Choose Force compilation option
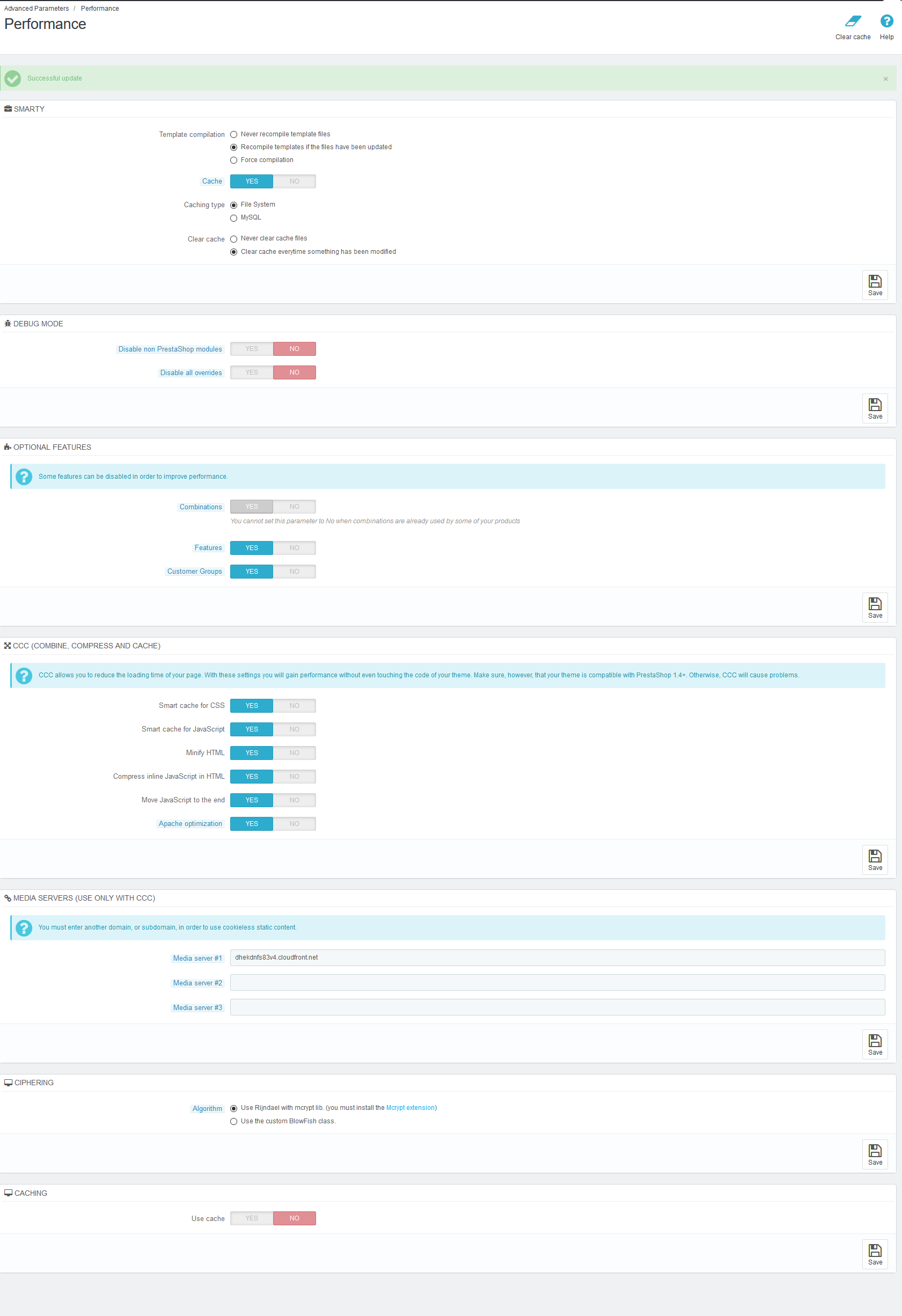 (233, 160)
